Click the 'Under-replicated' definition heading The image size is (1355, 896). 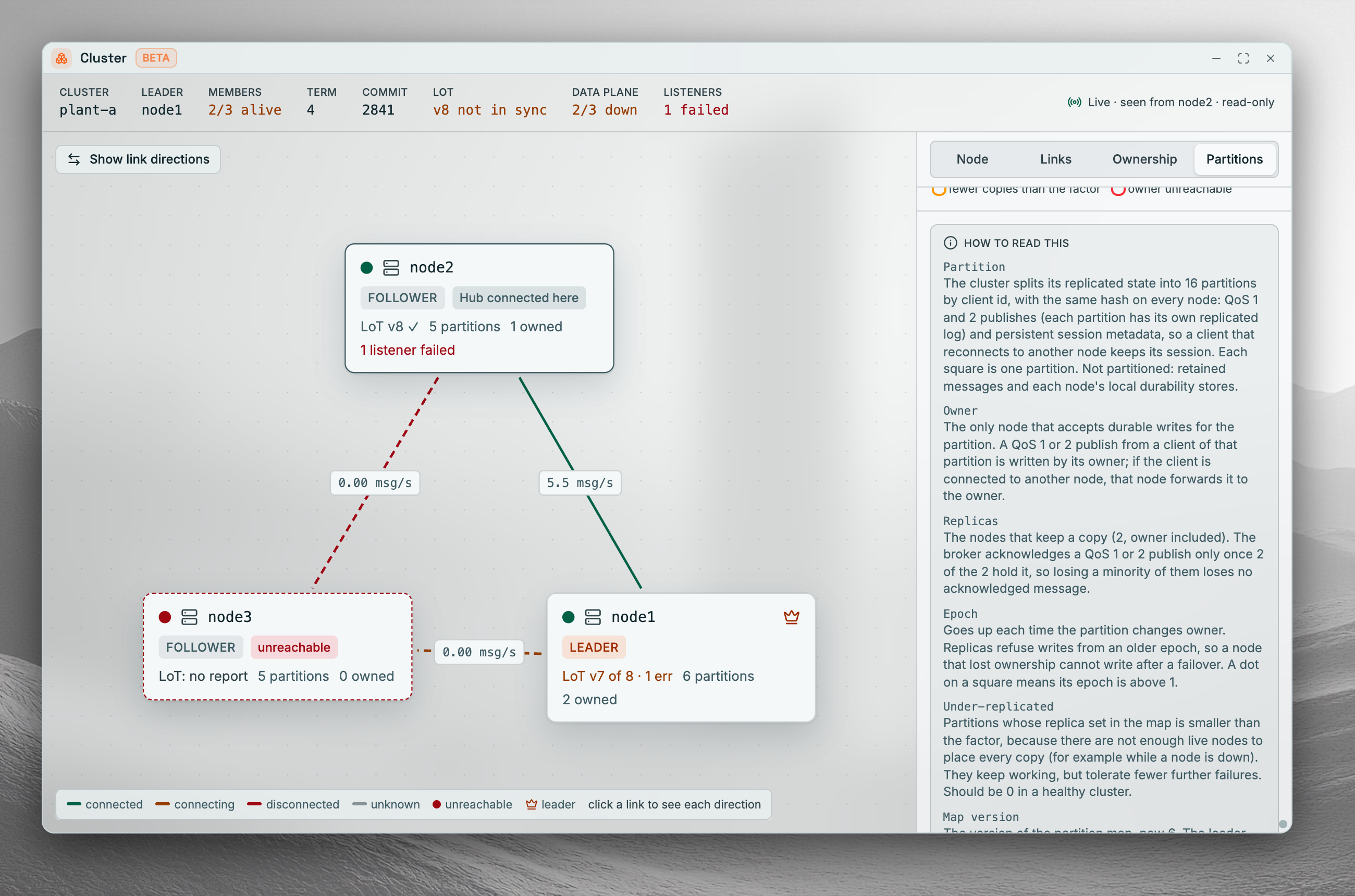click(998, 706)
